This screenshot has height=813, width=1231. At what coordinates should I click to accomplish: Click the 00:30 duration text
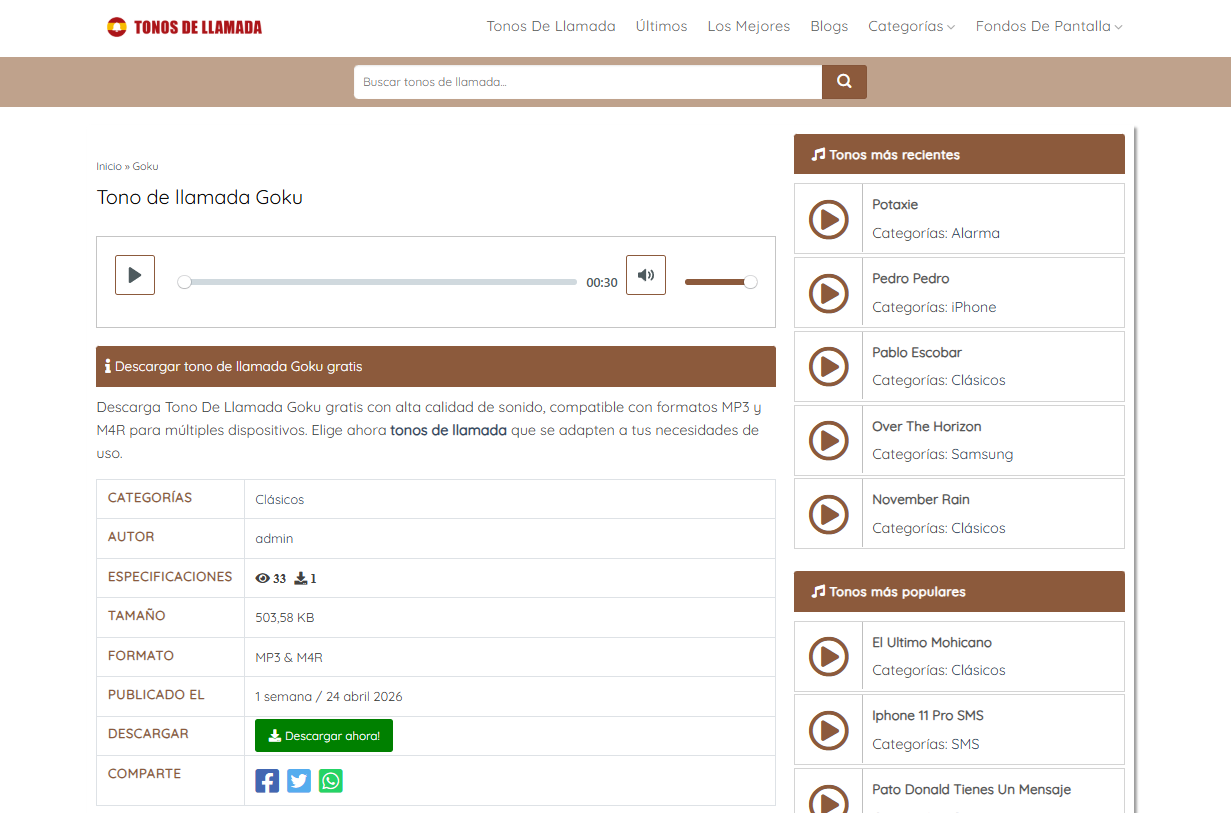tap(602, 283)
